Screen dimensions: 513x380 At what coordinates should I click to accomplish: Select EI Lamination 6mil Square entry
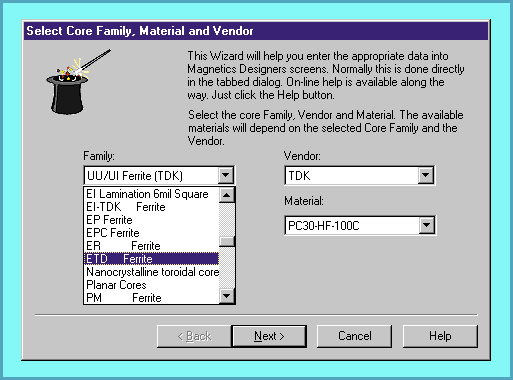(x=151, y=194)
